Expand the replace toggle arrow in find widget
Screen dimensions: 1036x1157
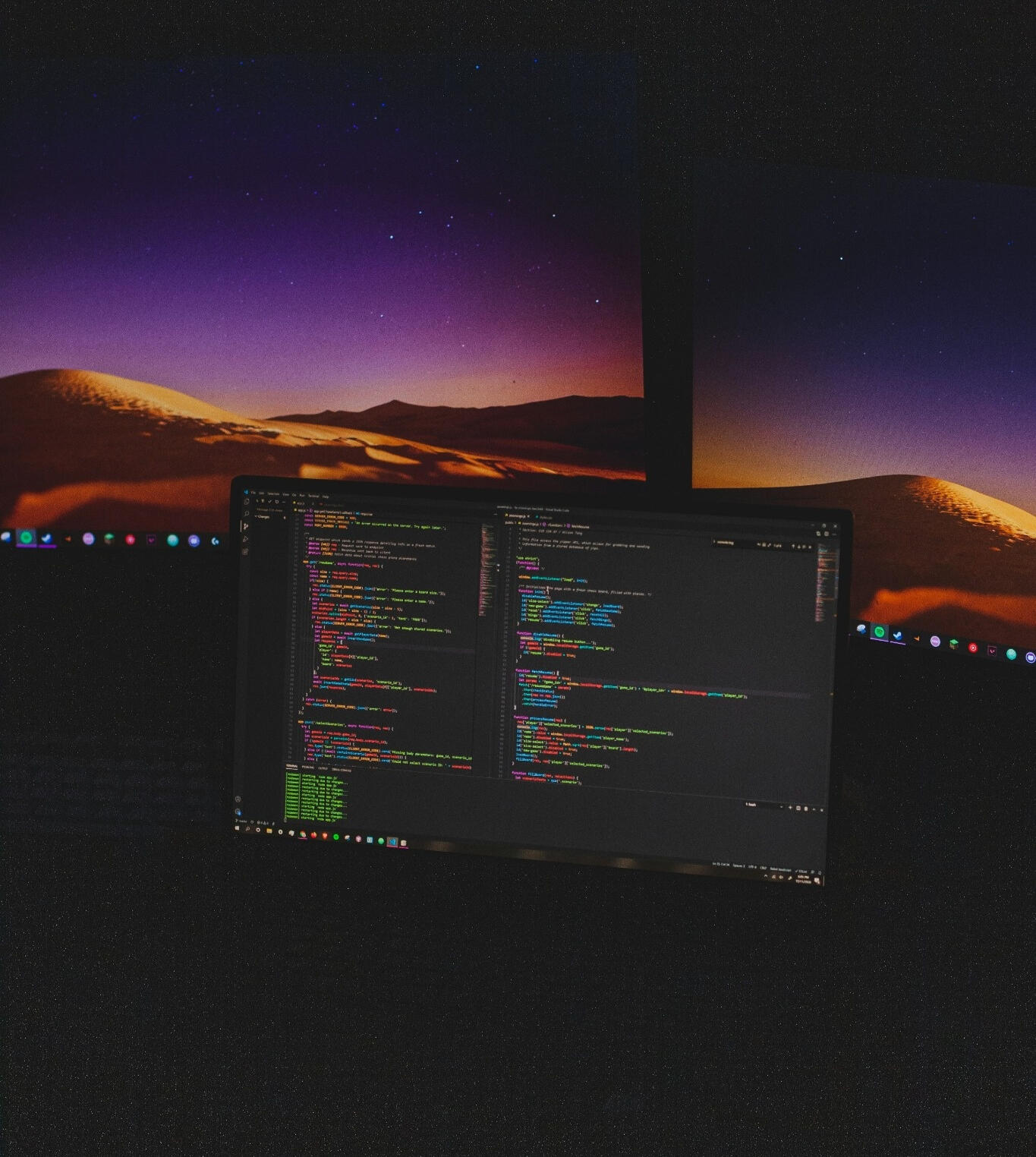(x=714, y=542)
